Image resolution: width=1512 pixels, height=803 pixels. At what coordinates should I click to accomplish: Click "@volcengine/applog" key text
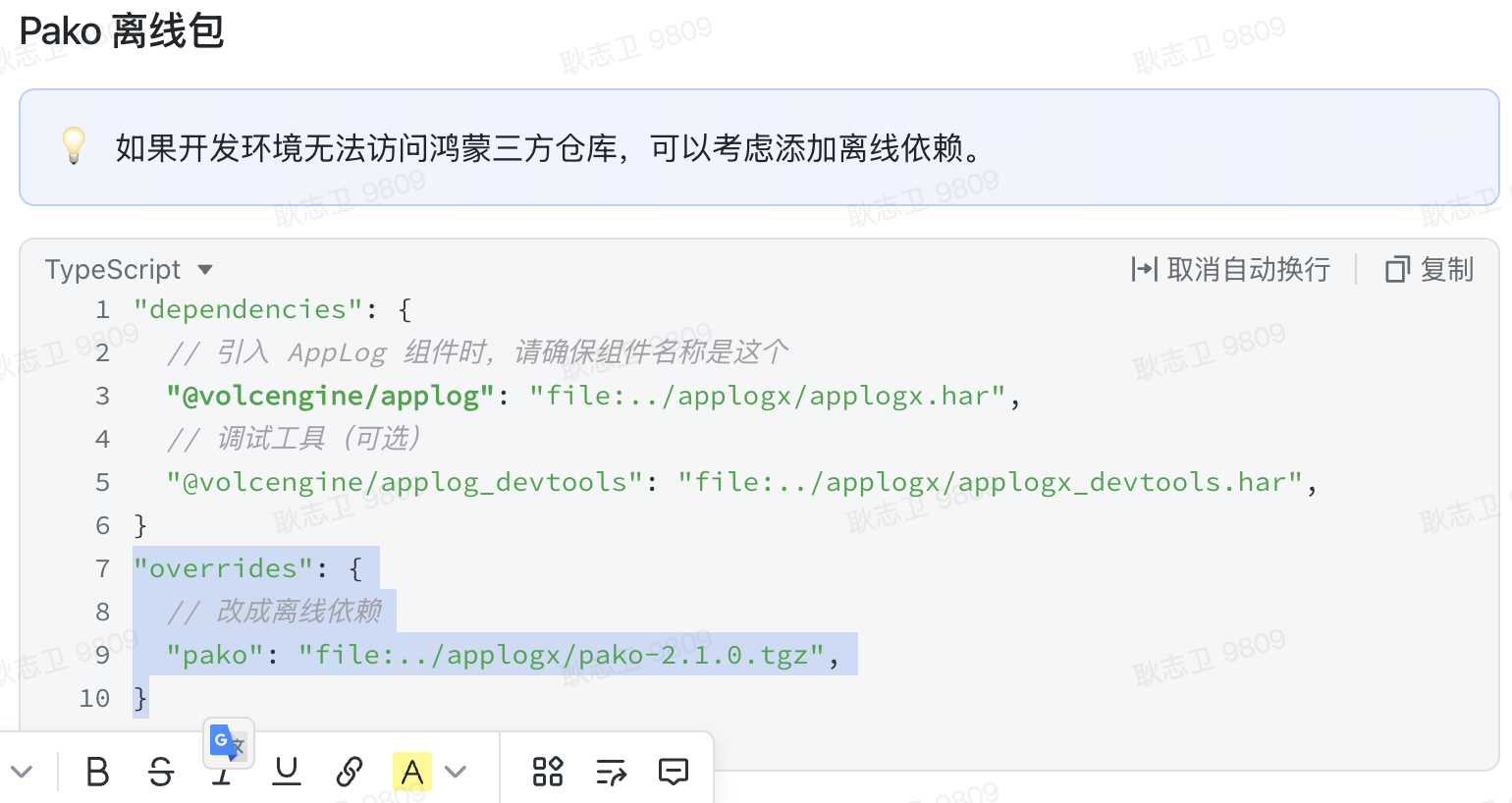pyautogui.click(x=331, y=397)
